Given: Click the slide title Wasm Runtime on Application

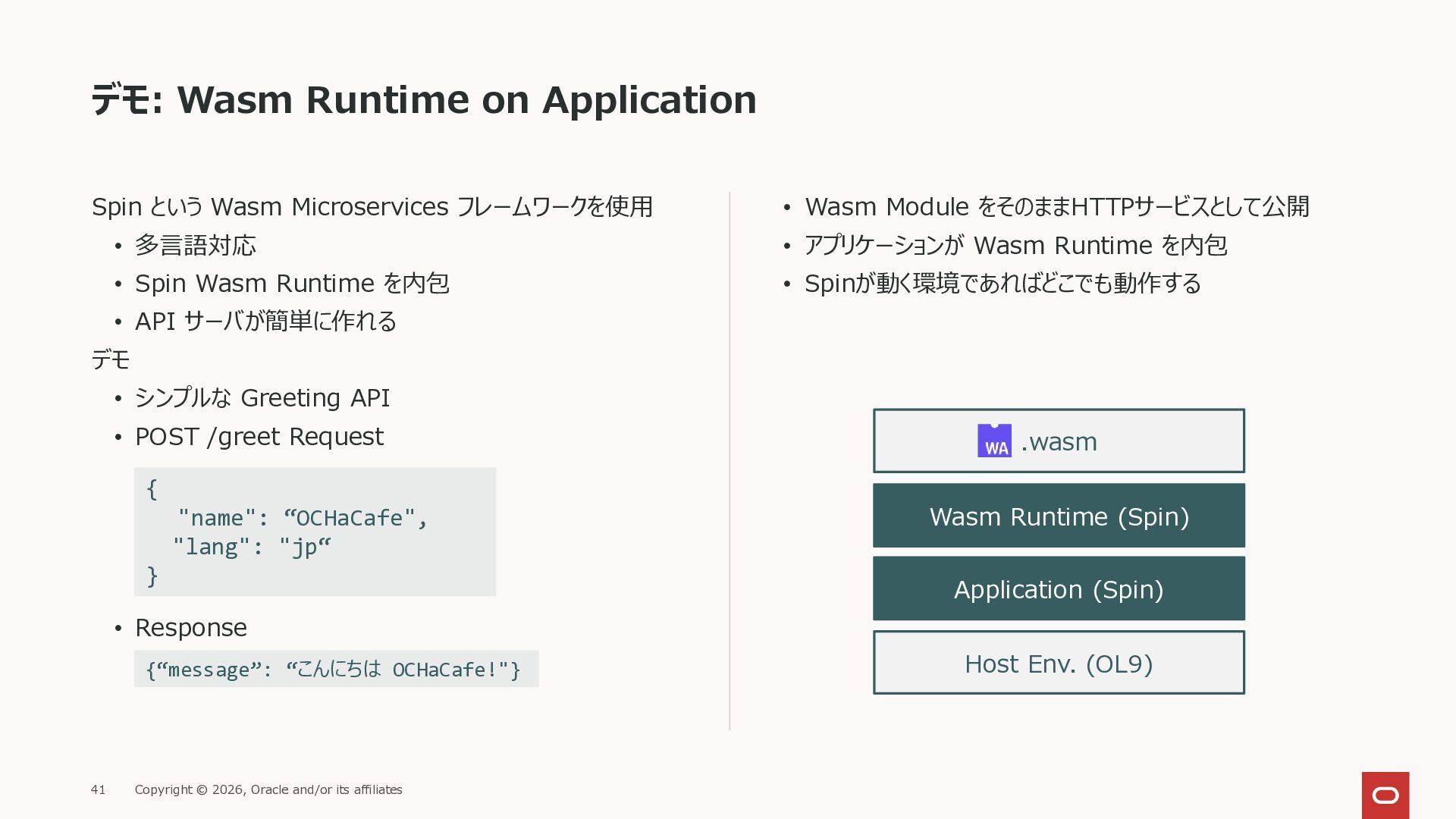Looking at the screenshot, I should coord(423,99).
